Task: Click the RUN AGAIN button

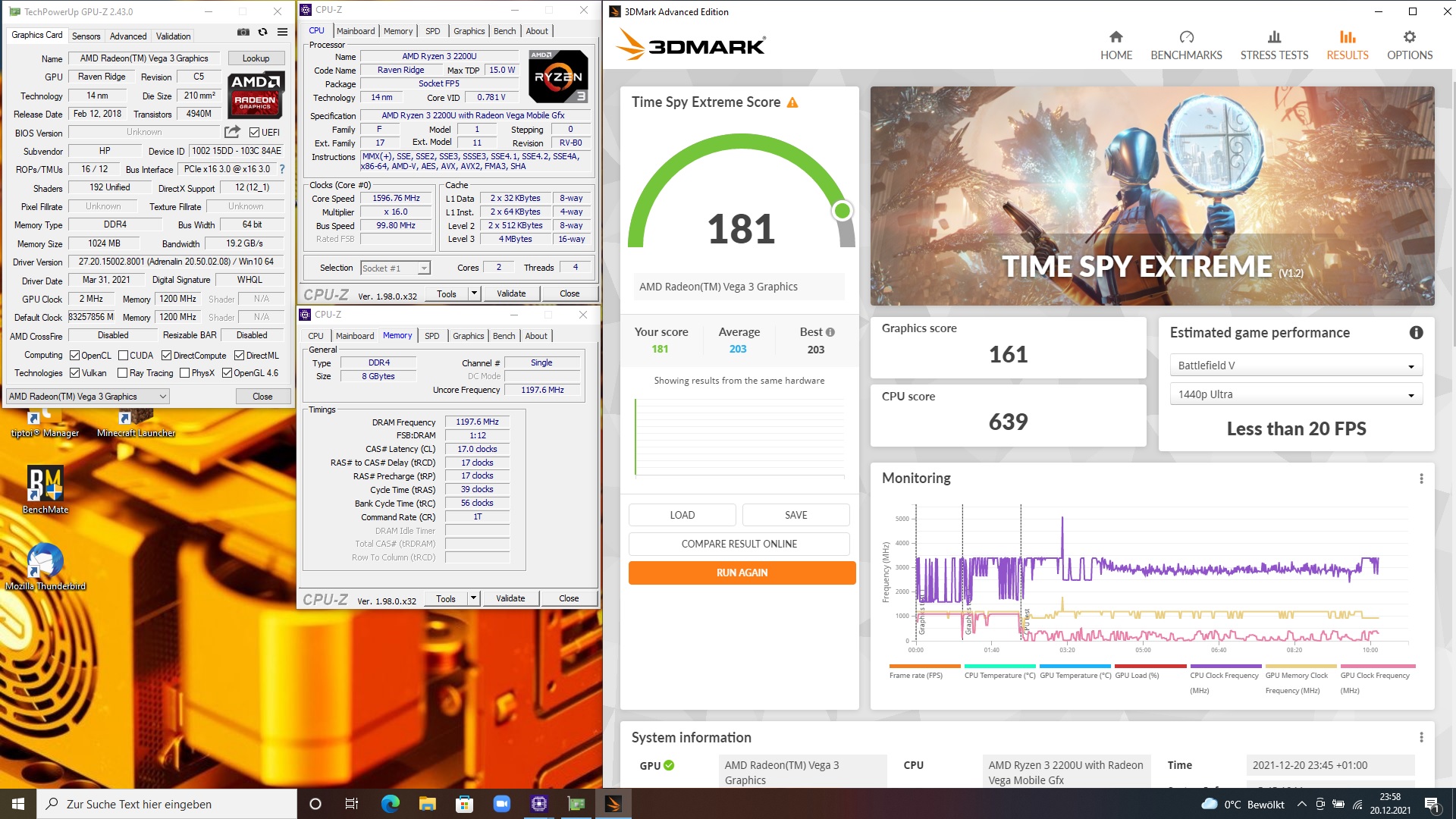Action: coord(742,573)
